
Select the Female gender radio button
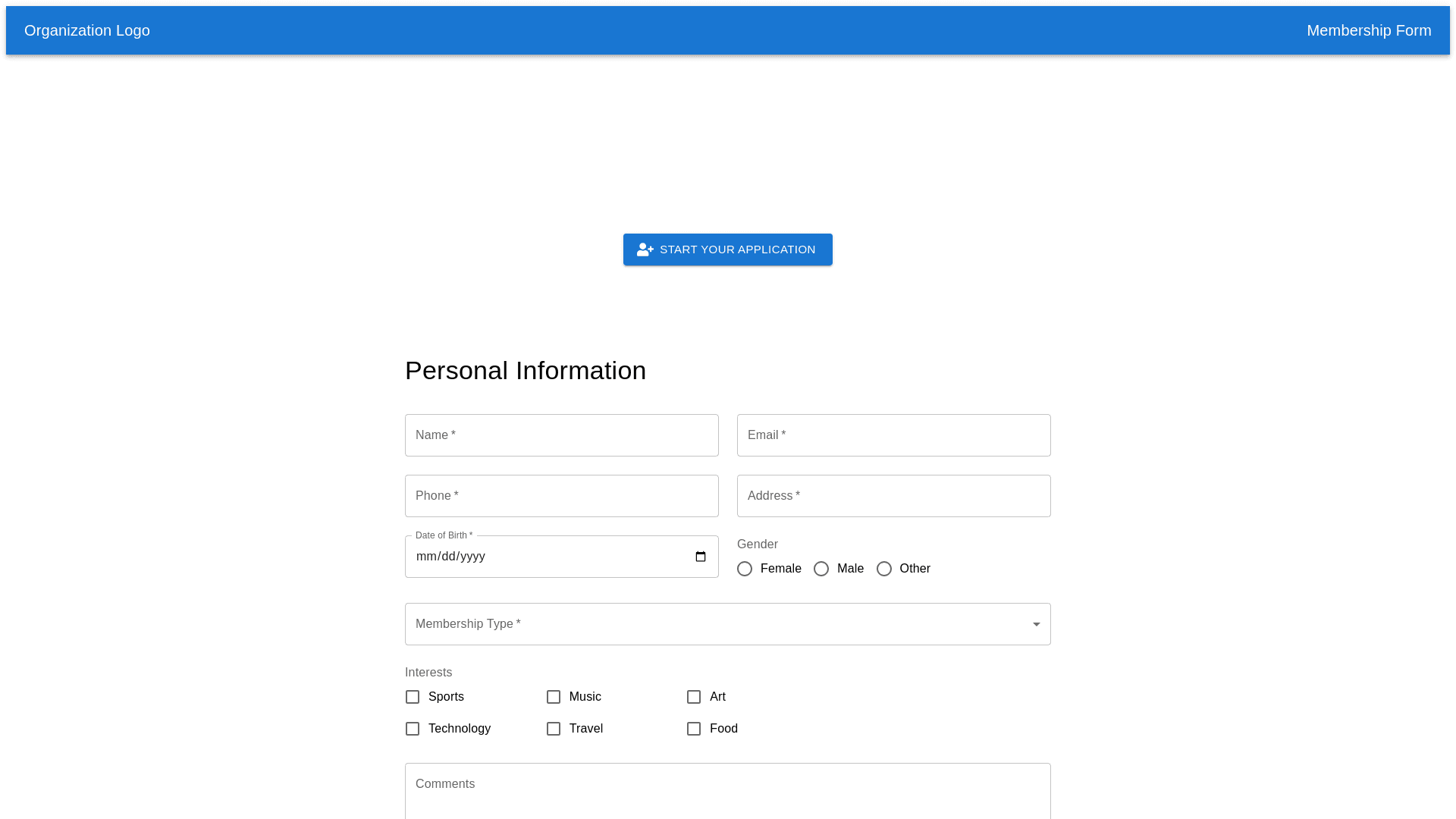coord(745,569)
